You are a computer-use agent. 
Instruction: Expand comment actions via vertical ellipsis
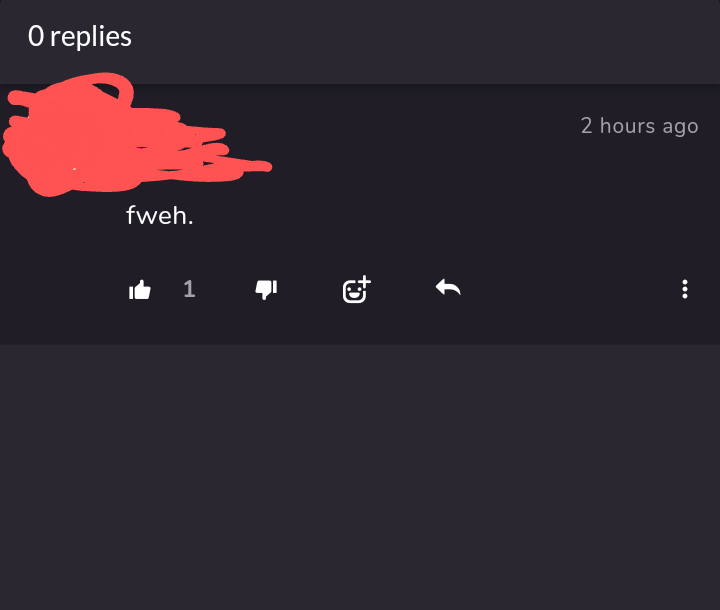coord(685,290)
